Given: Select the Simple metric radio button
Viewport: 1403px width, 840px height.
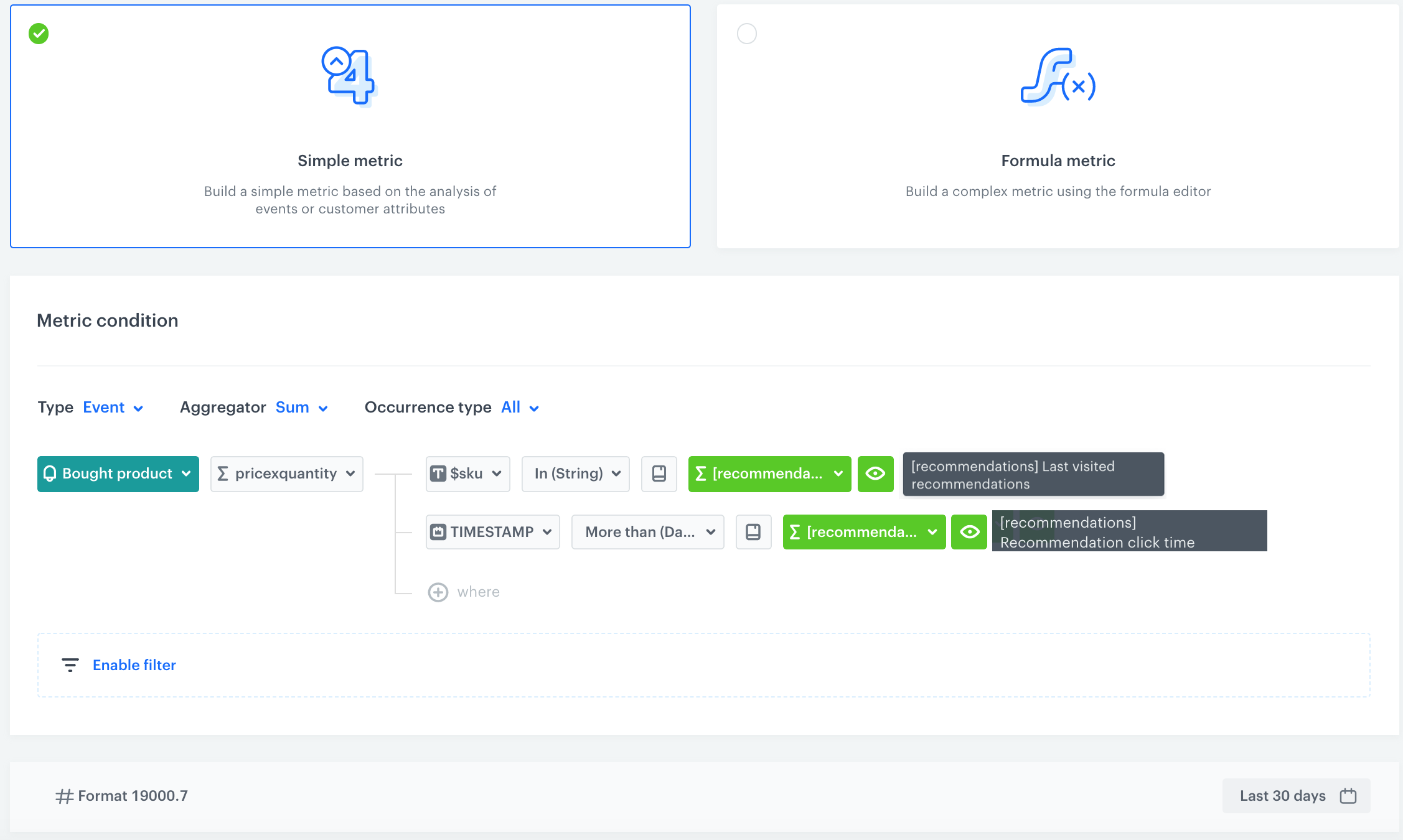Looking at the screenshot, I should (x=39, y=33).
